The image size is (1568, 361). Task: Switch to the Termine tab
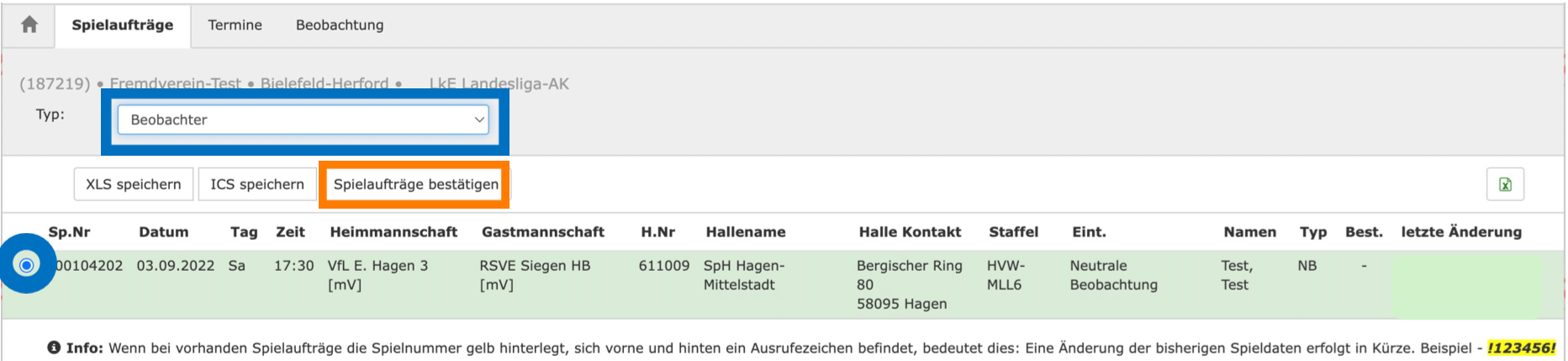(235, 25)
